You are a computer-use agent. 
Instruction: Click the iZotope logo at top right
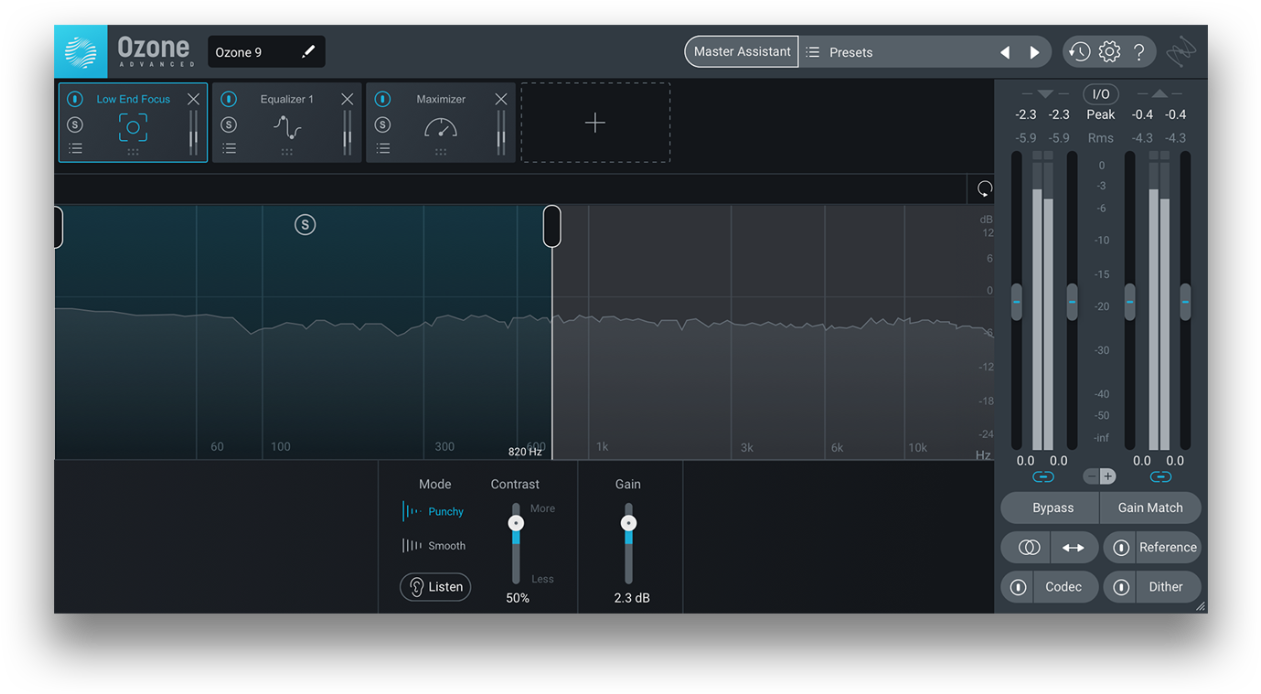(1181, 51)
